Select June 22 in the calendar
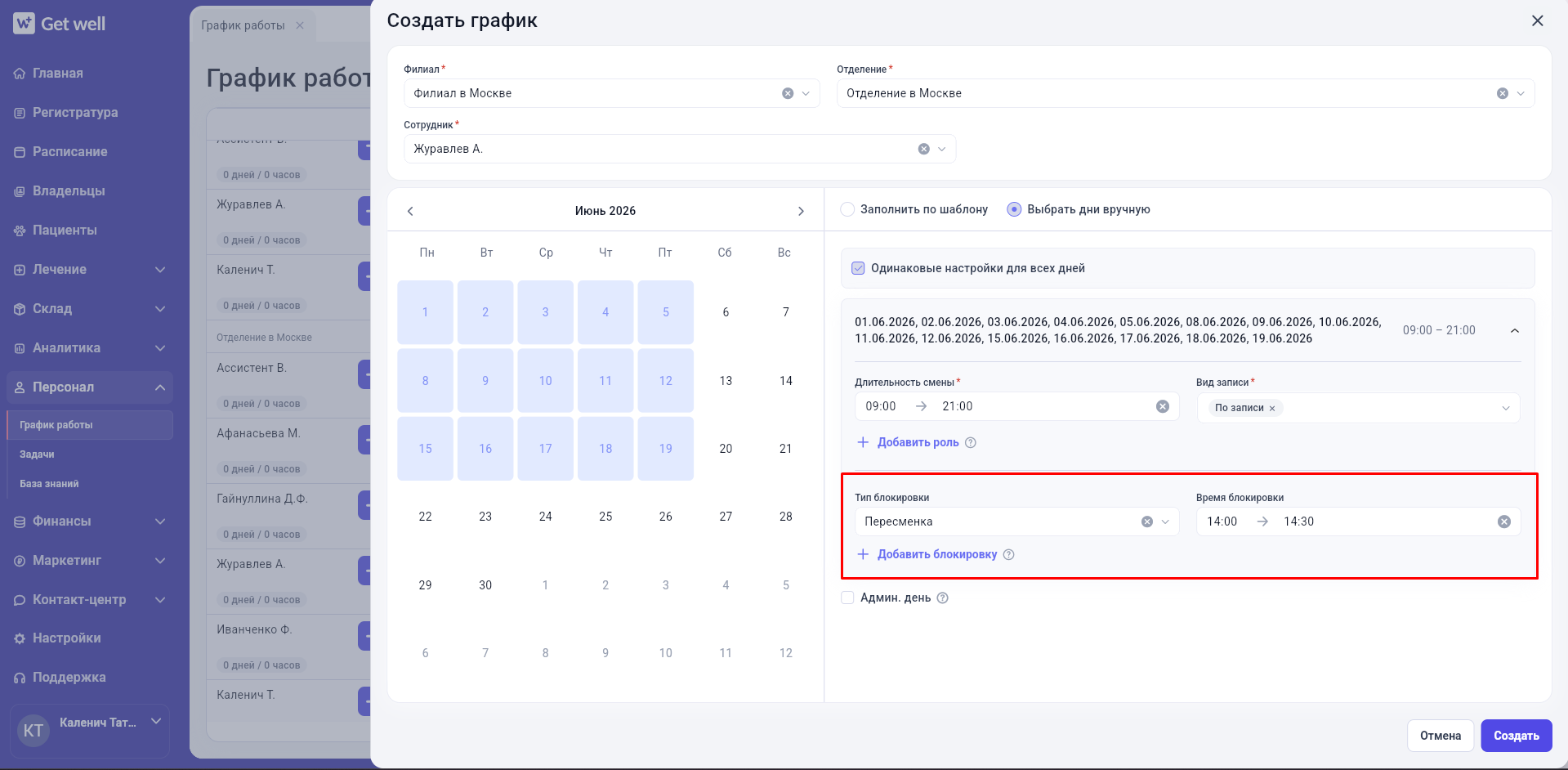 425,517
